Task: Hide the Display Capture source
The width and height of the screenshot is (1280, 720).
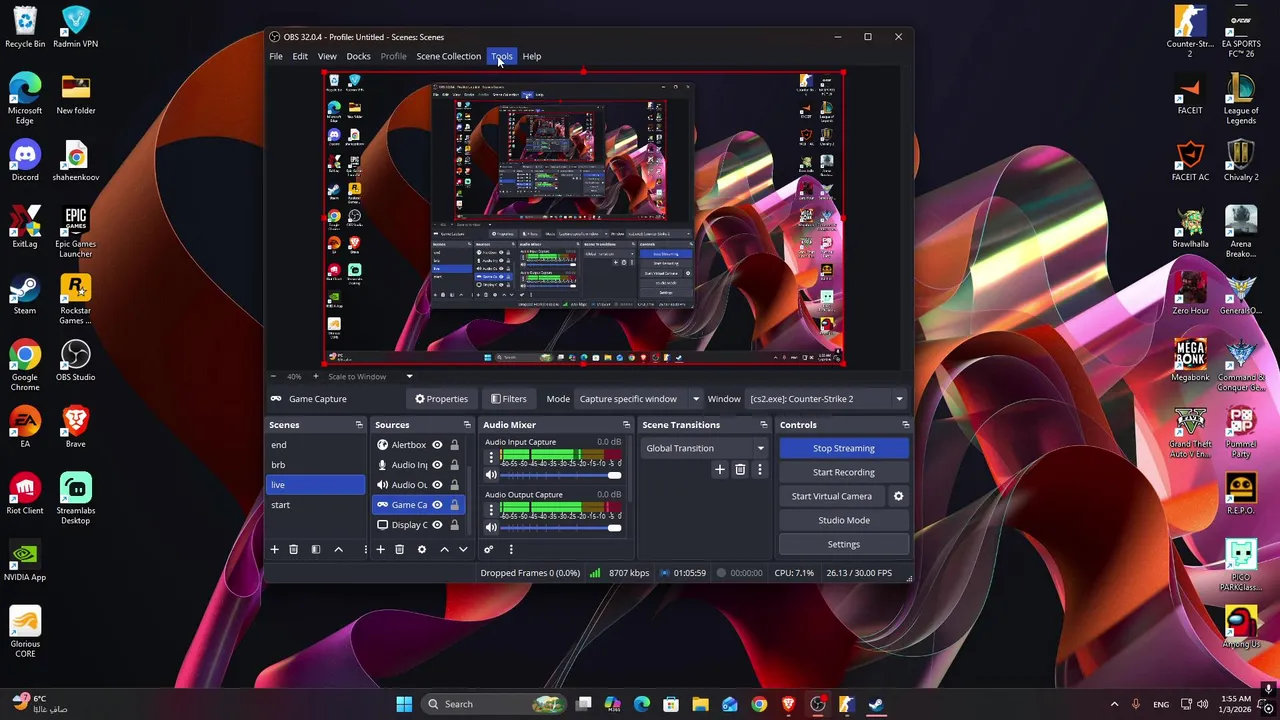Action: click(x=437, y=525)
